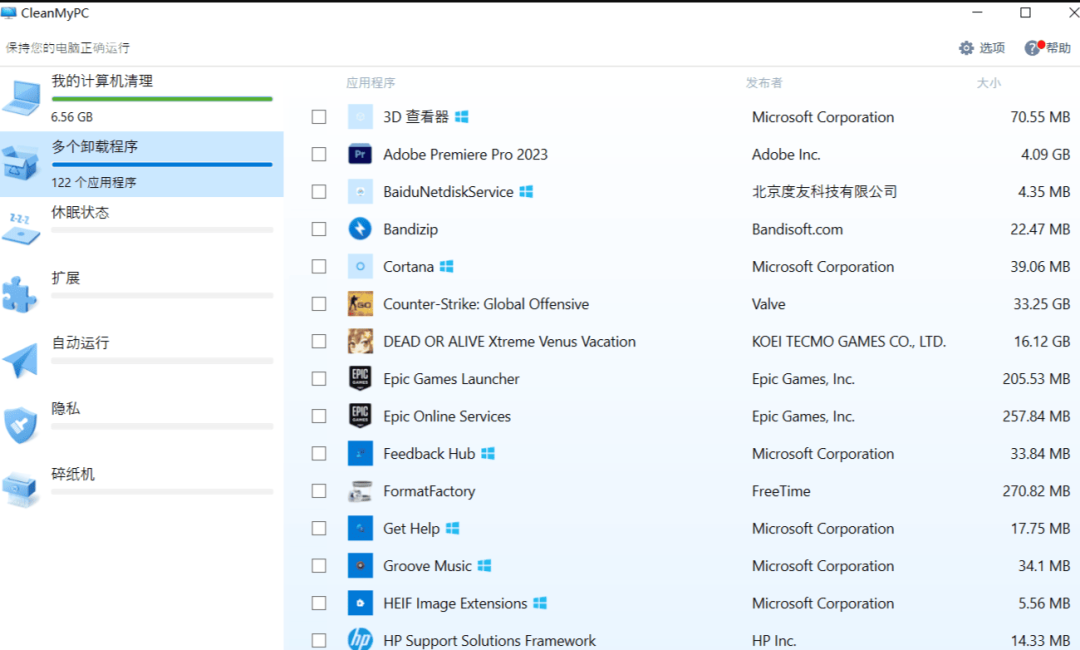Open the 我的计算机清理 laptop icon
Screen dimensions: 1080x650
pos(21,98)
